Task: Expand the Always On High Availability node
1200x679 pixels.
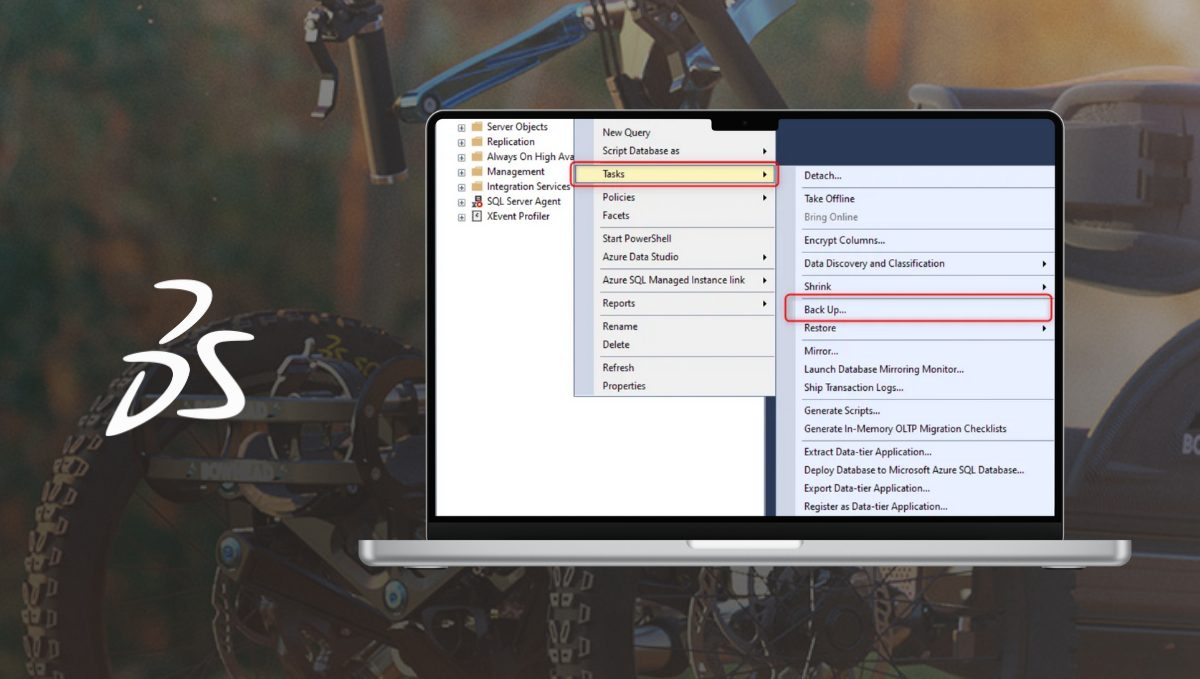Action: tap(462, 157)
